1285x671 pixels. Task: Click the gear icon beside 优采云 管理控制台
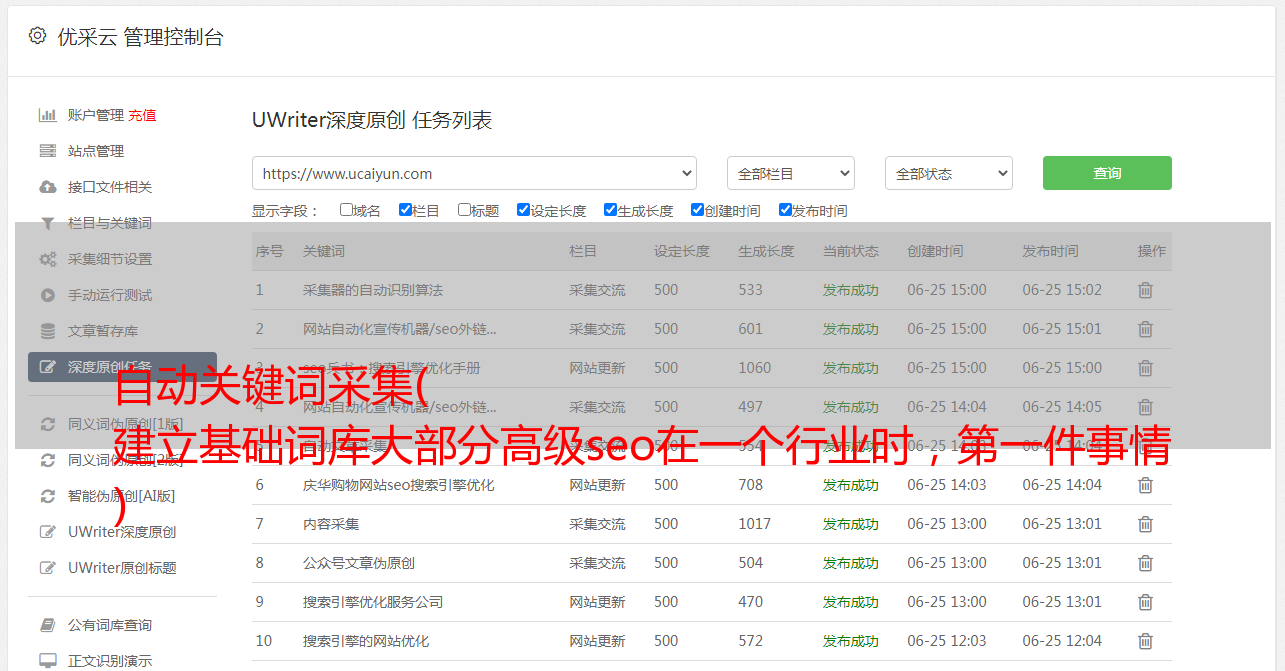click(x=37, y=36)
